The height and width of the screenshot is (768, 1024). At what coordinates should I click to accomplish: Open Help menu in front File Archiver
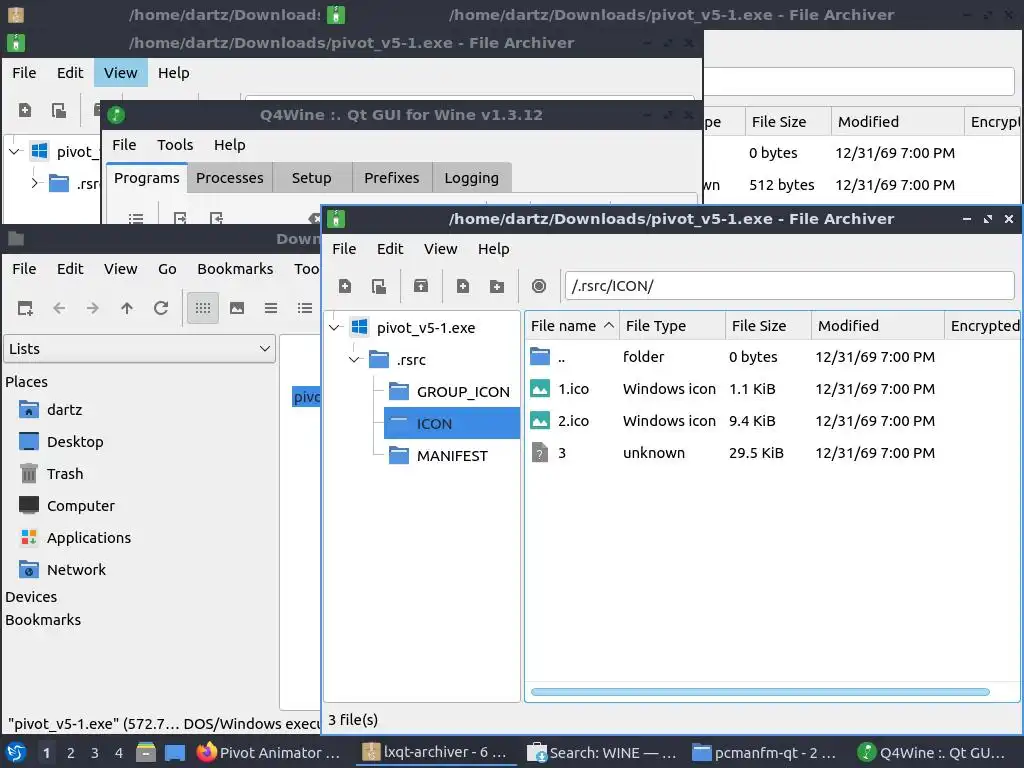(494, 249)
